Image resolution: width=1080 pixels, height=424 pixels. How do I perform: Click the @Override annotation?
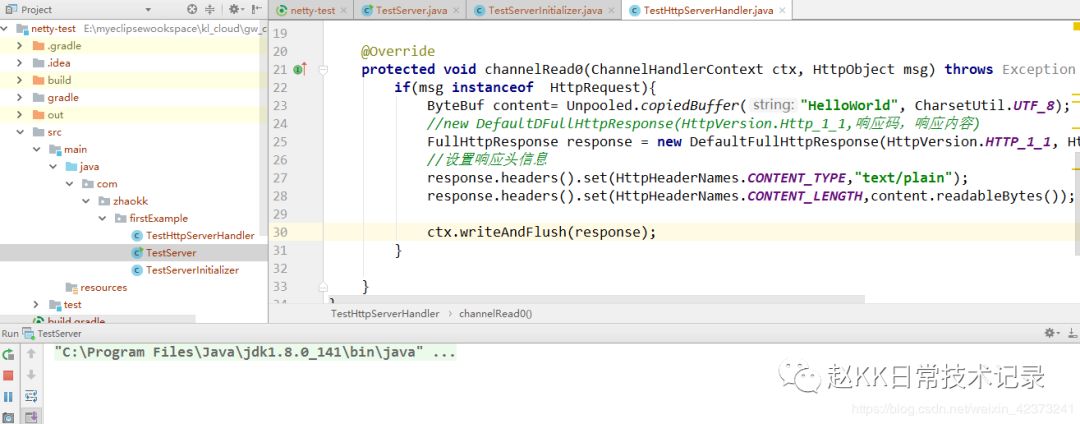[398, 52]
